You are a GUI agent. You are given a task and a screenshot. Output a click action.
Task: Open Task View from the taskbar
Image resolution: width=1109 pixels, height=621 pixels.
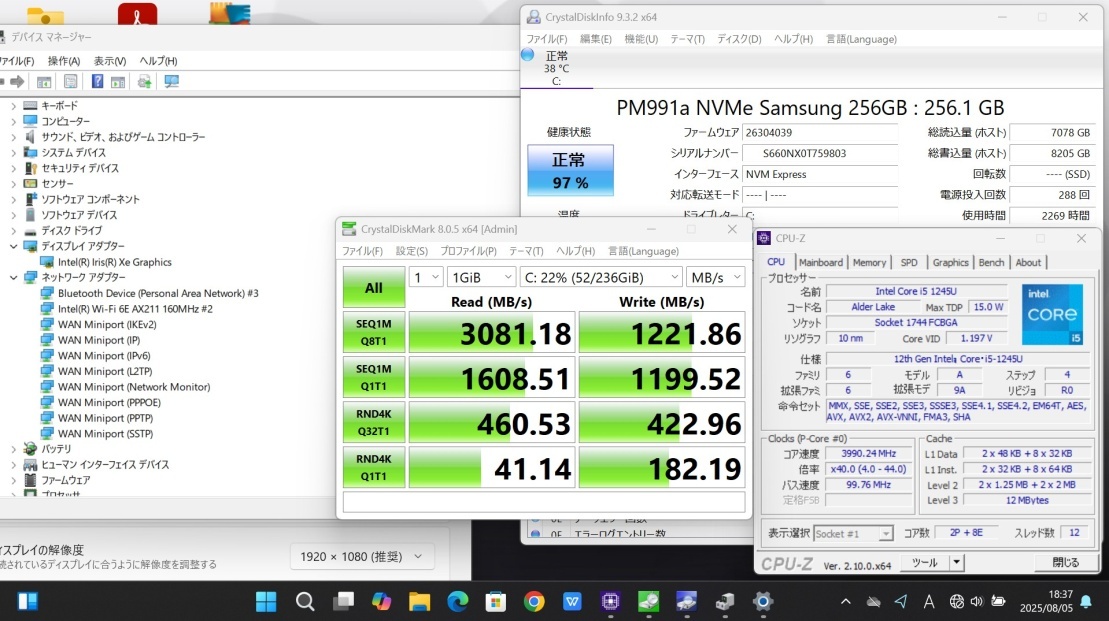344,601
